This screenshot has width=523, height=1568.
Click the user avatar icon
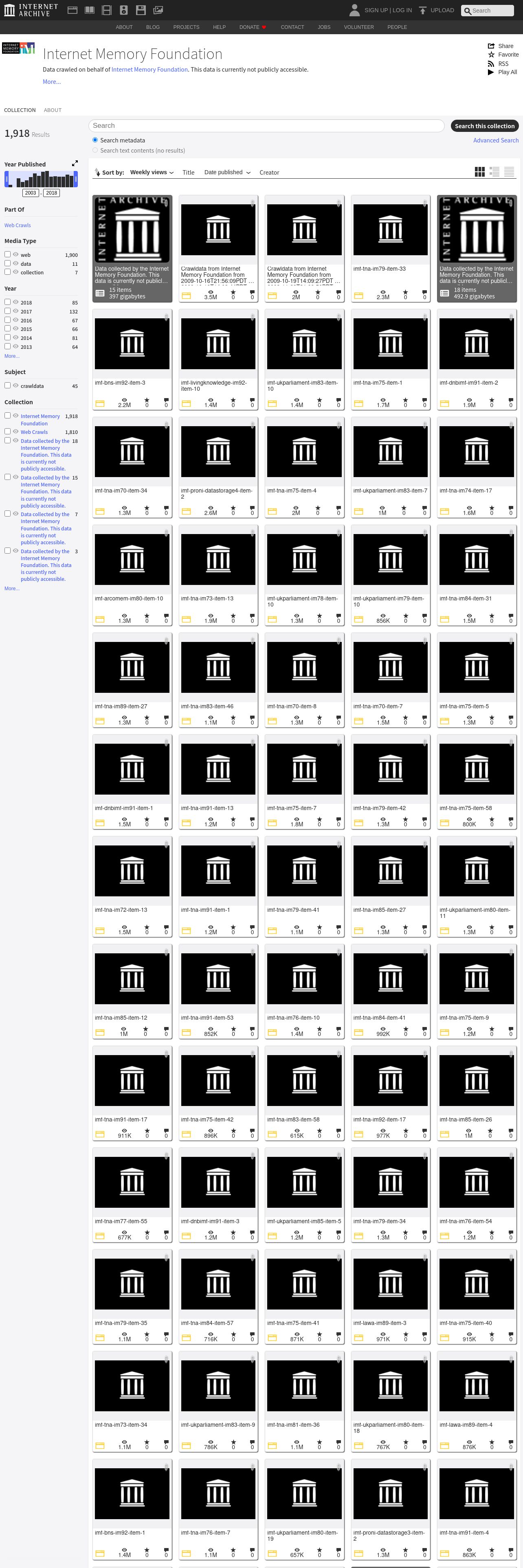(354, 10)
